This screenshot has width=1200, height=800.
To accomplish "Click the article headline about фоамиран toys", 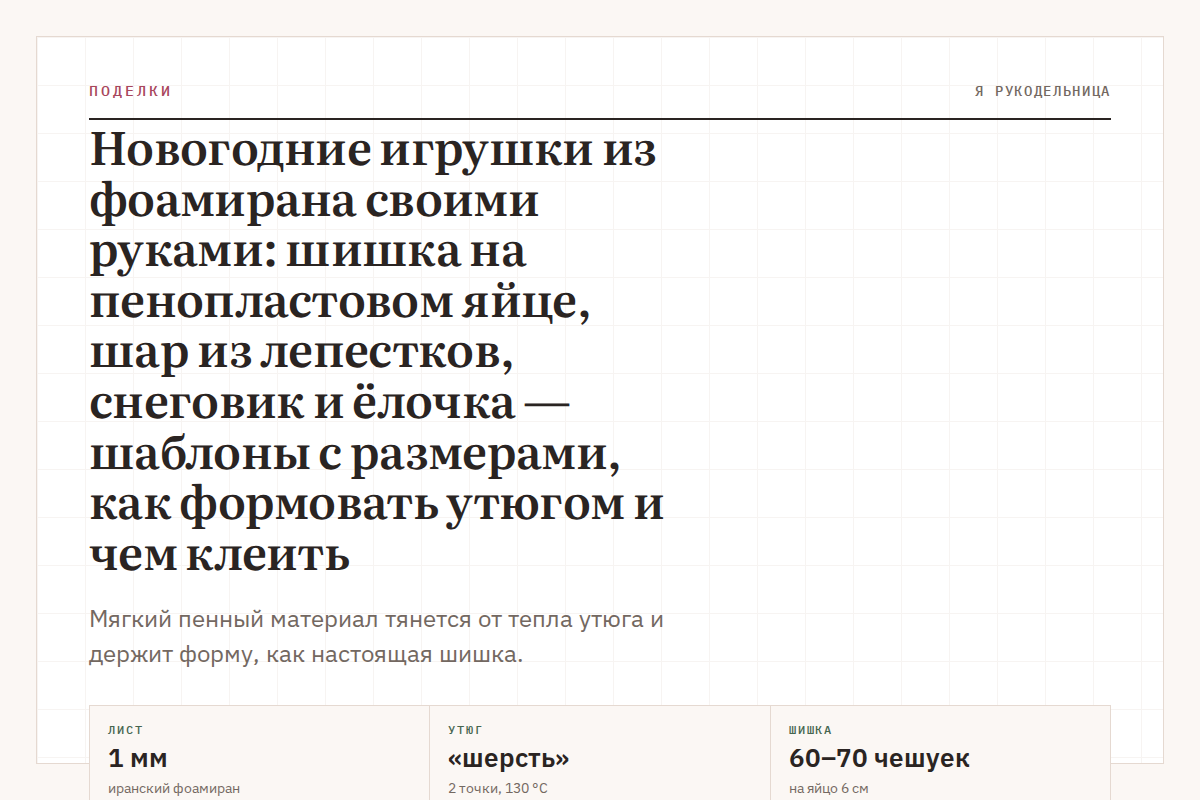I will point(377,352).
